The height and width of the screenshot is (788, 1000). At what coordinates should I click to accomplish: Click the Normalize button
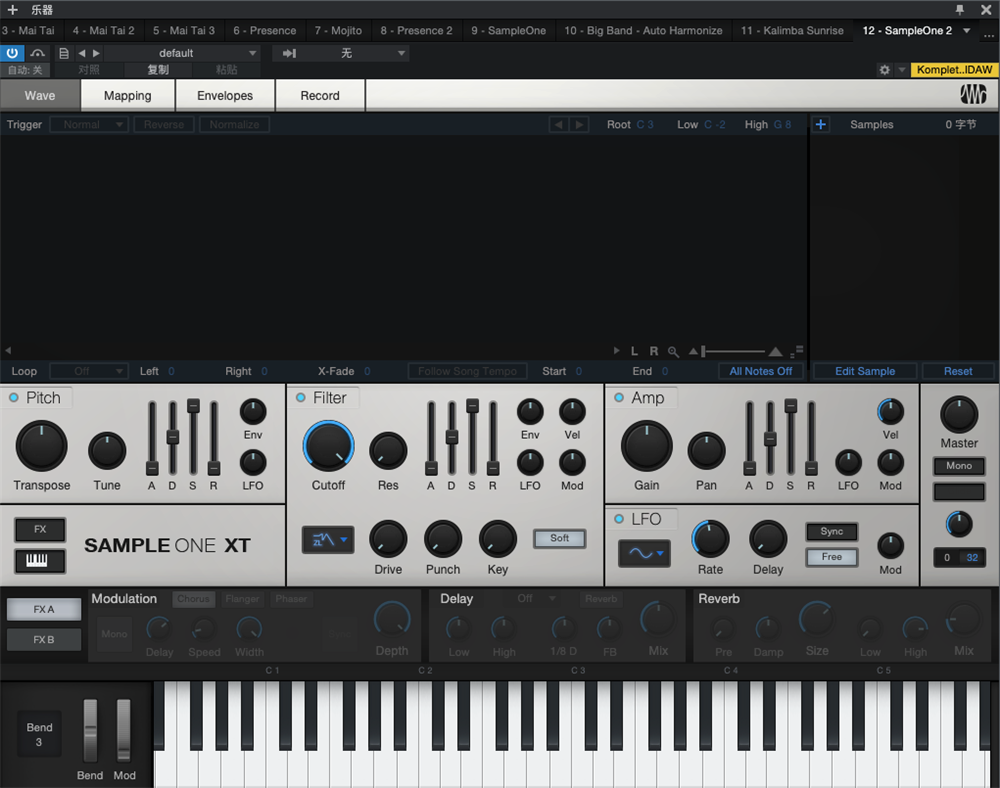tap(234, 124)
